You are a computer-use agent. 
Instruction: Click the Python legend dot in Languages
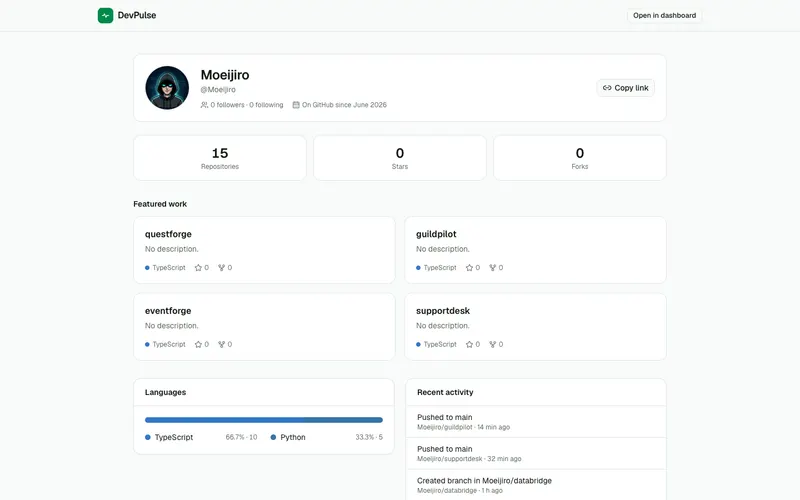pyautogui.click(x=273, y=437)
